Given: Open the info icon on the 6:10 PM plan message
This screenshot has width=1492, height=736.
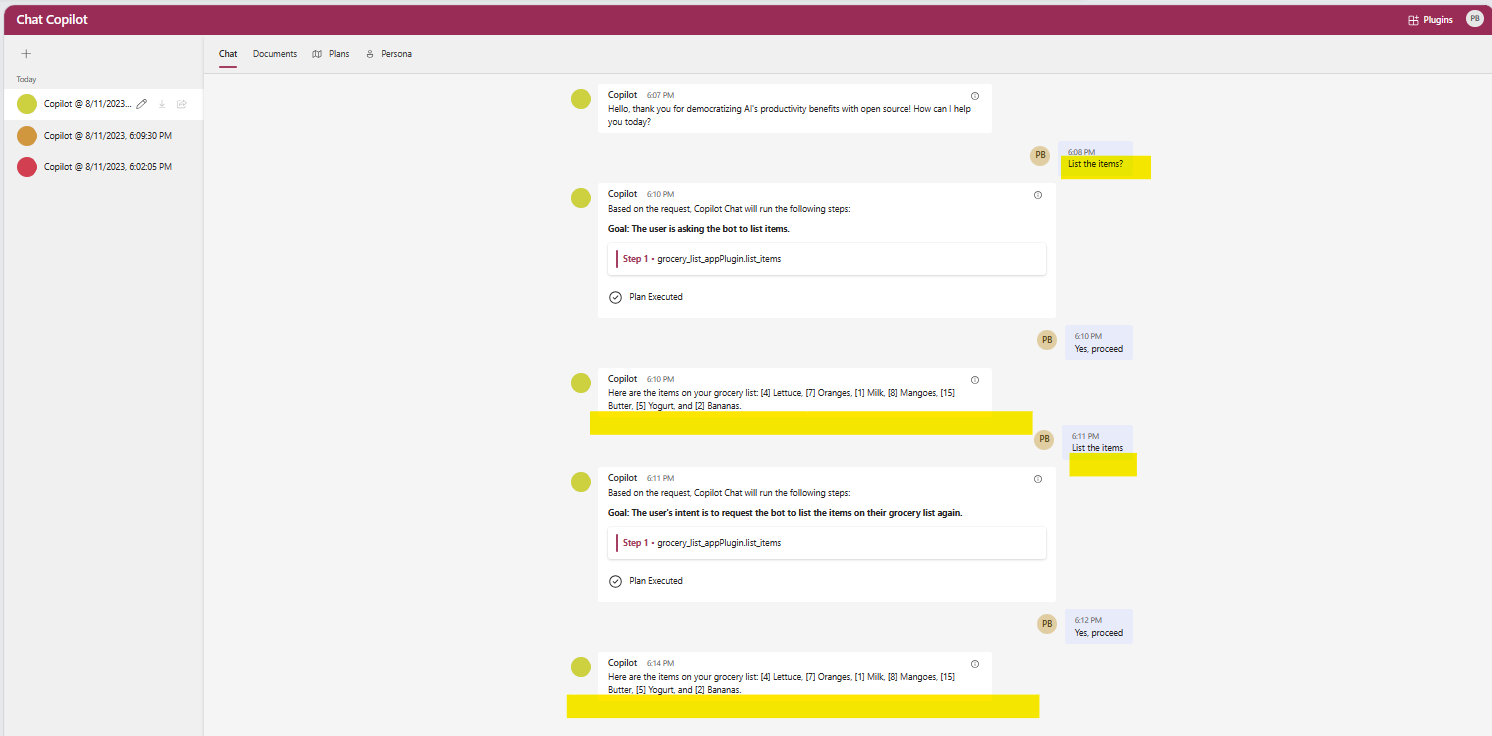Looking at the screenshot, I should point(1038,195).
